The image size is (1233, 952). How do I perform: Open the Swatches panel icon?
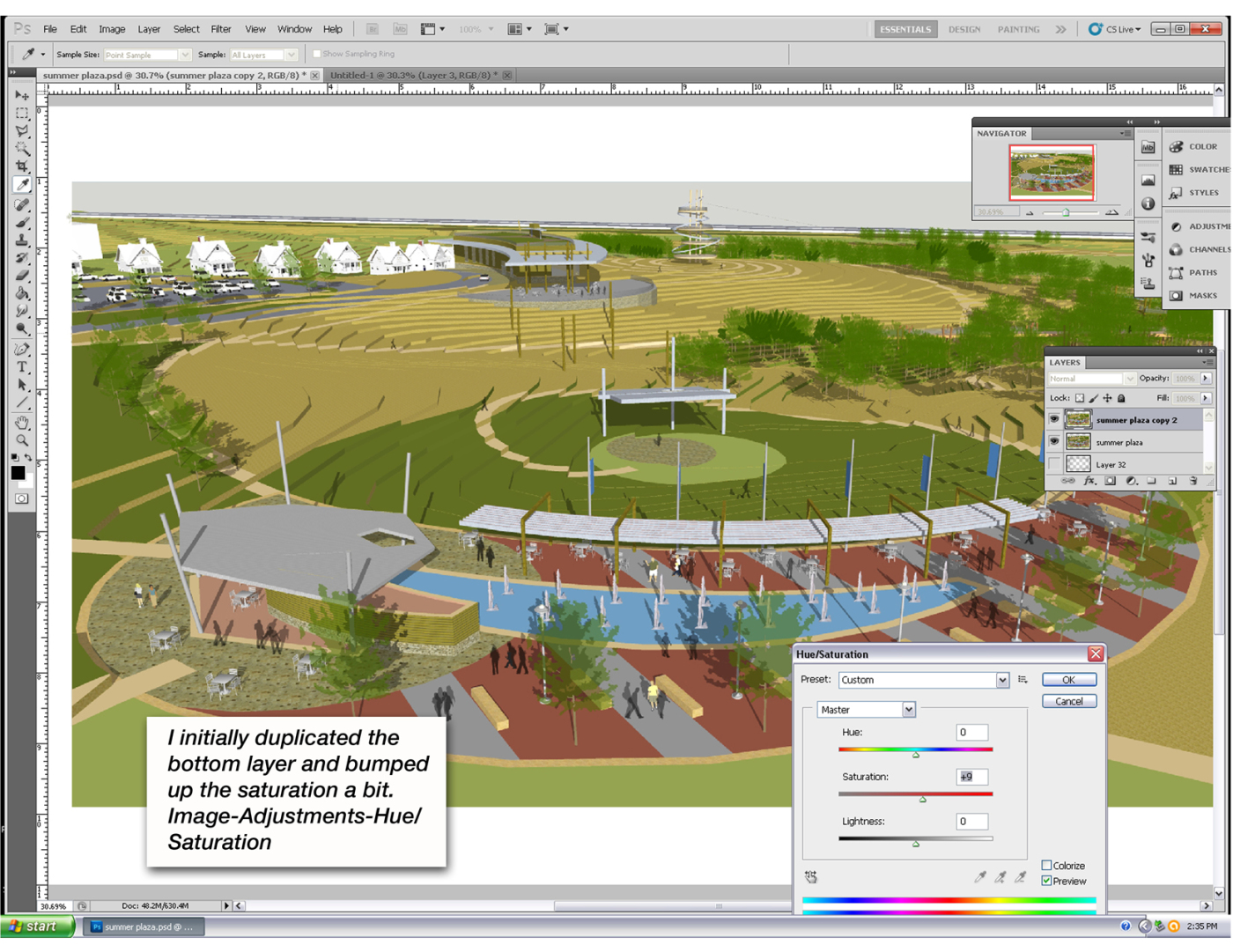1177,169
